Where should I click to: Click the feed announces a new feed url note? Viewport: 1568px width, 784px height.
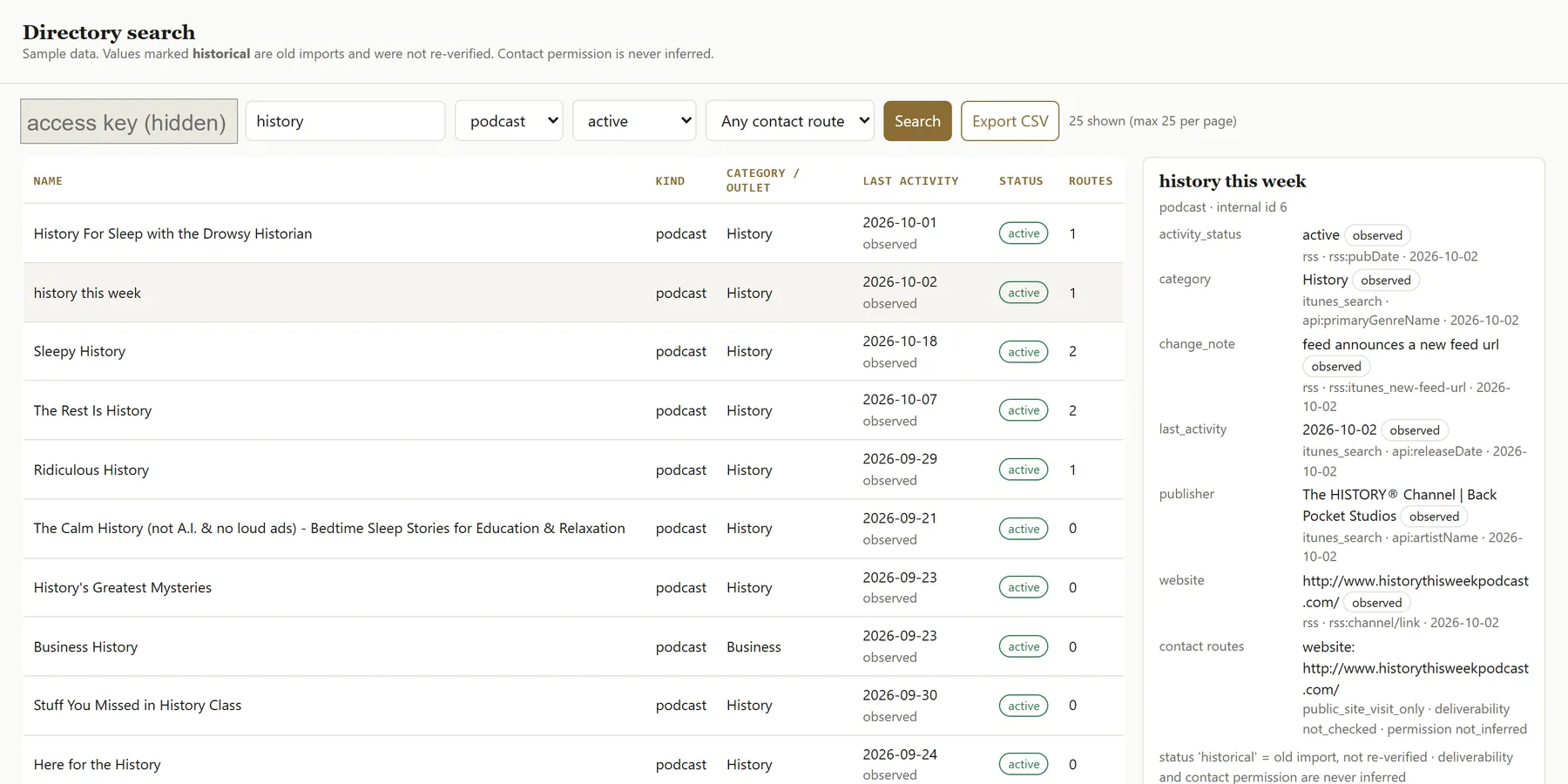(1400, 345)
